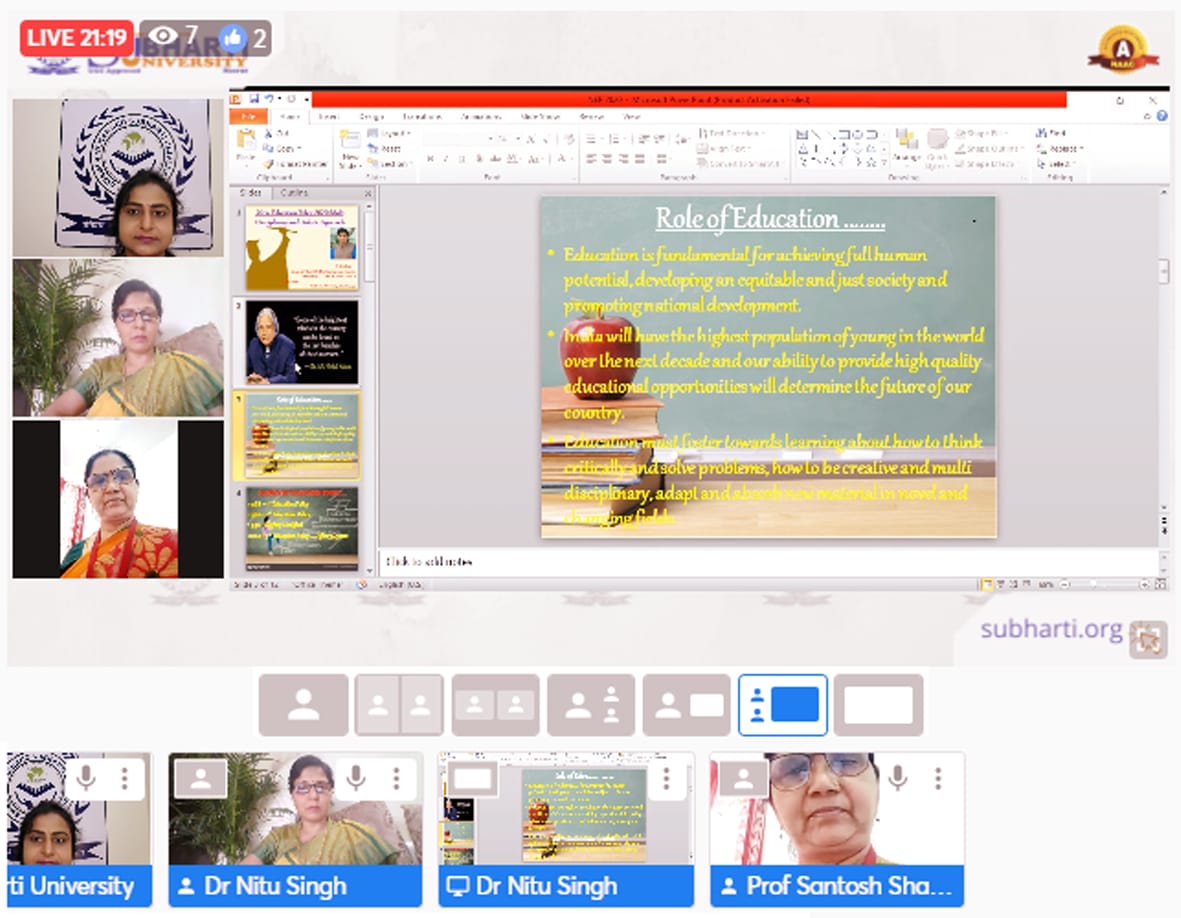Open Quick Styles in Drawing group

pyautogui.click(x=938, y=148)
